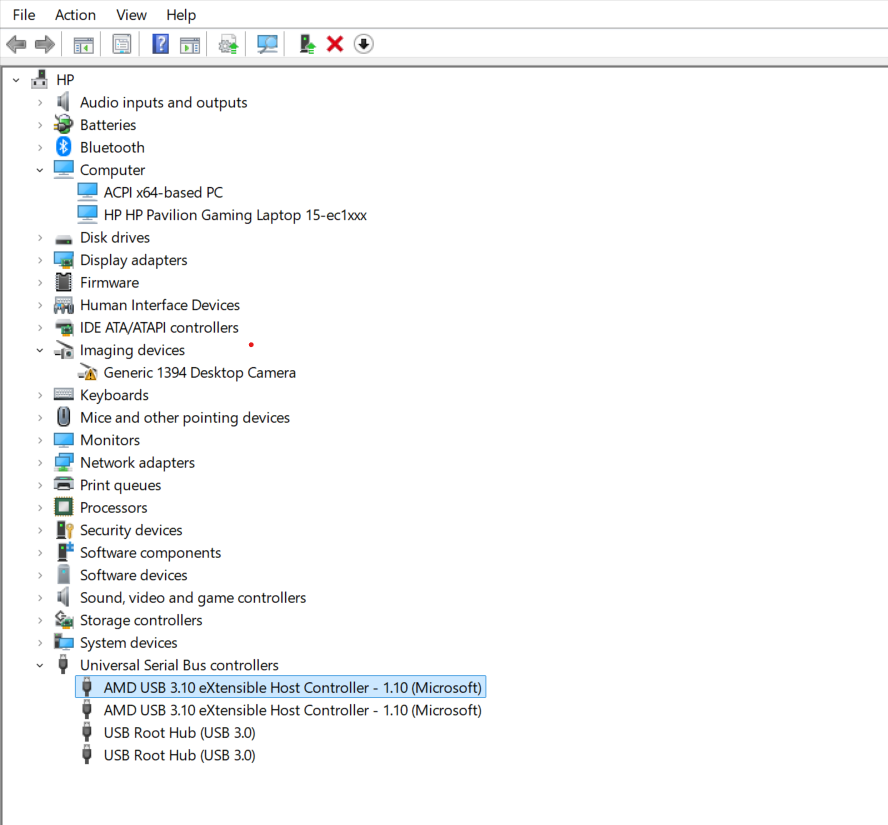Open the Action menu
Viewport: 888px width, 825px height.
point(75,14)
